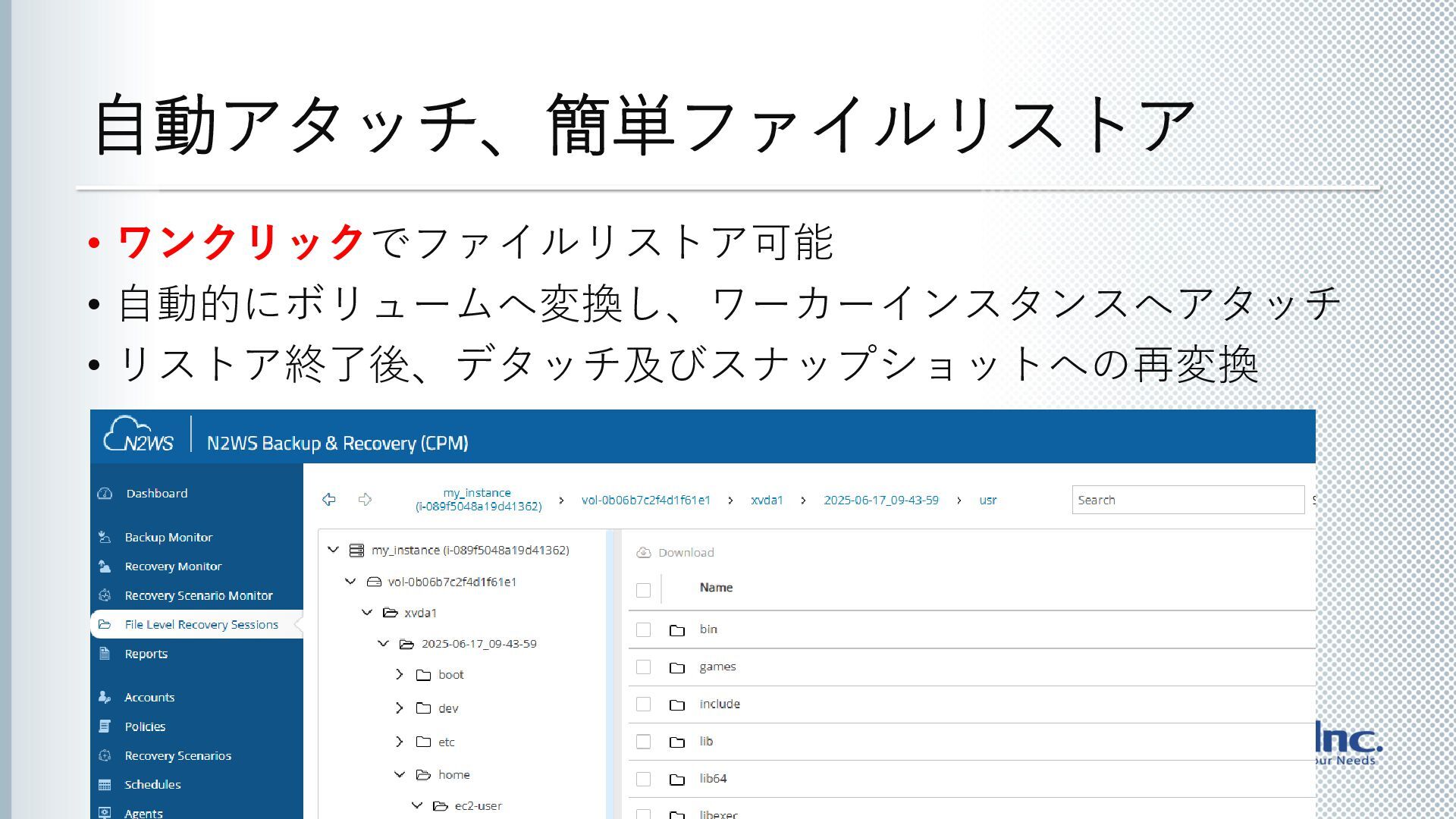Click the forward navigation arrow icon
The image size is (1456, 819).
click(x=365, y=499)
